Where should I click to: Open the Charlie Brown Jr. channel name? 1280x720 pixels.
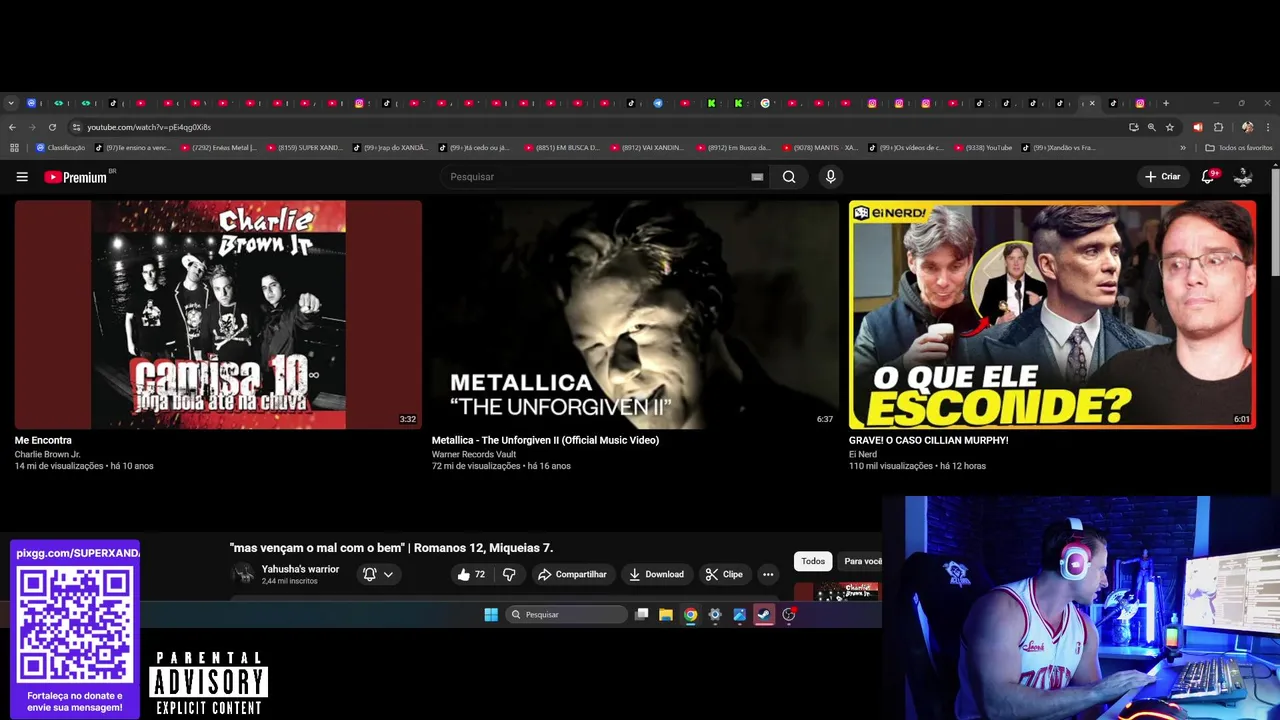[x=47, y=454]
